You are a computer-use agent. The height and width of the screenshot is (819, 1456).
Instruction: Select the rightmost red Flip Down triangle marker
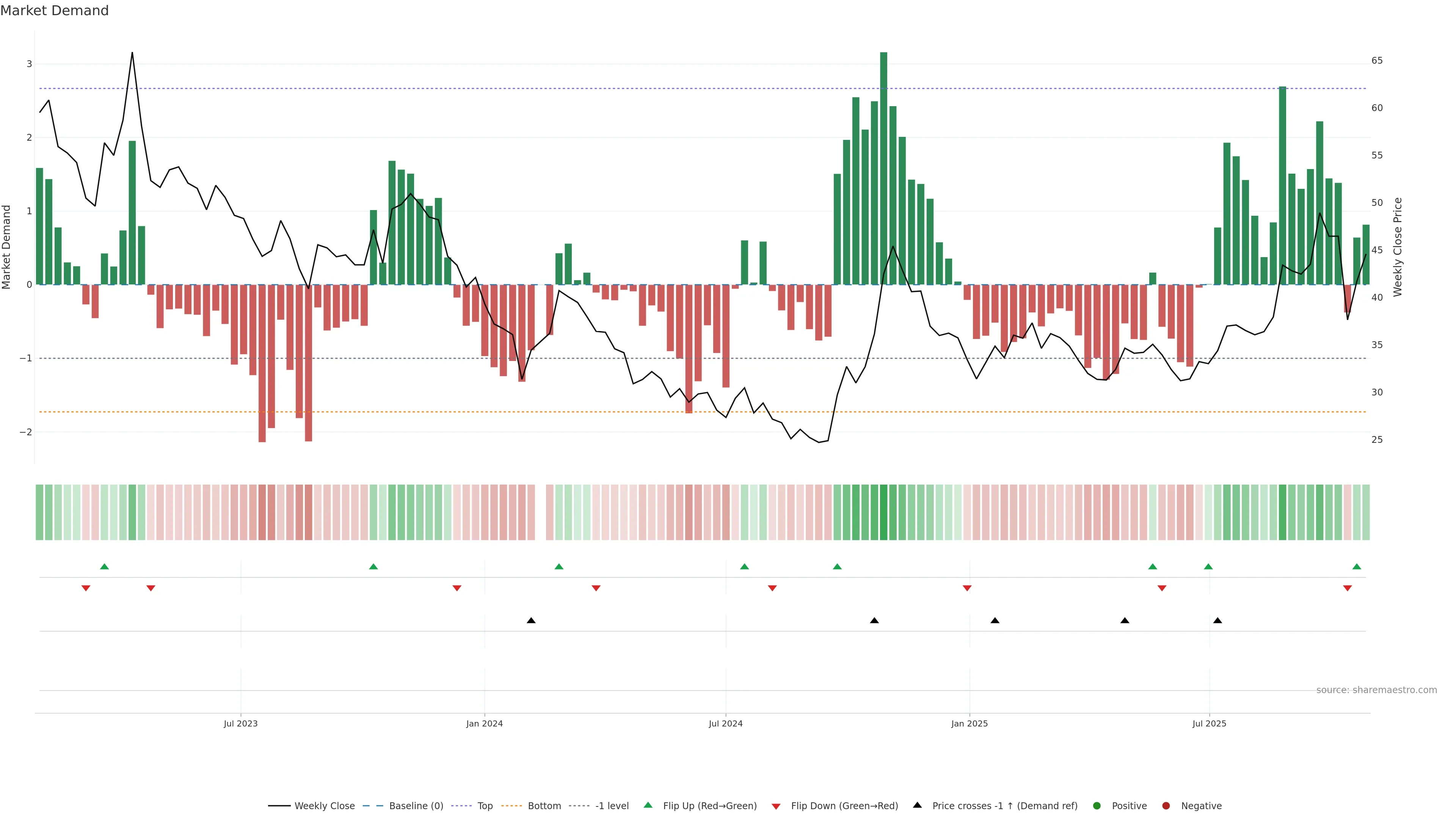[1347, 588]
